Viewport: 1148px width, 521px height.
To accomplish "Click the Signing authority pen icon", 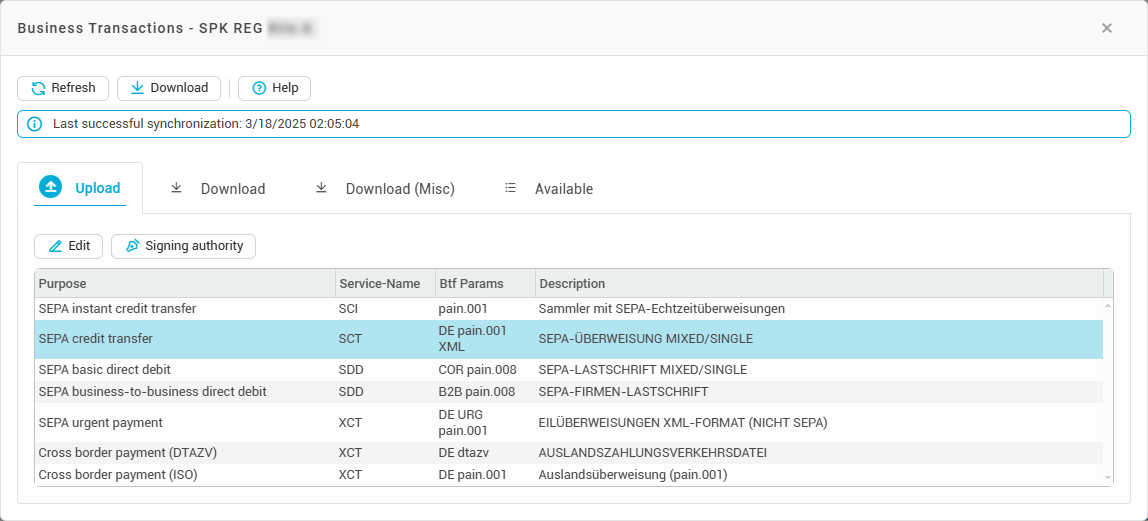I will 133,246.
